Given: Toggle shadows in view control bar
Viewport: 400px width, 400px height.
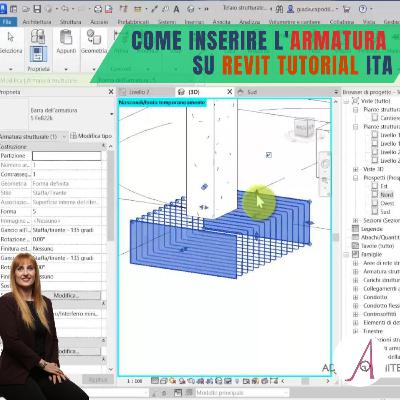Looking at the screenshot, I should pyautogui.click(x=182, y=381).
